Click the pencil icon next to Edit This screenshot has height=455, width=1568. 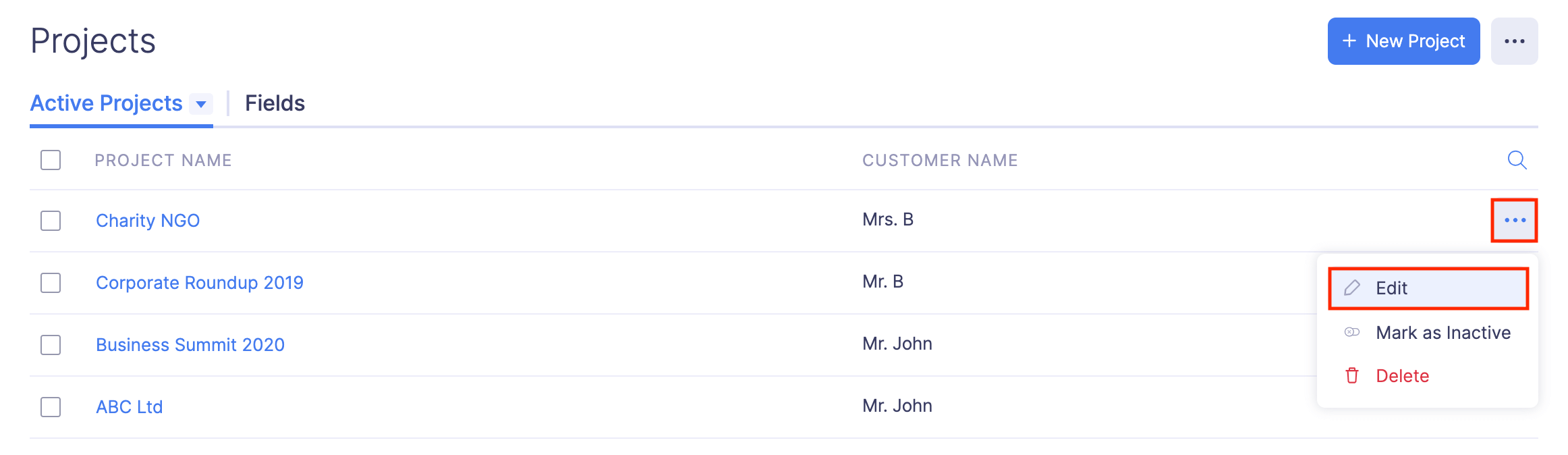tap(1352, 288)
